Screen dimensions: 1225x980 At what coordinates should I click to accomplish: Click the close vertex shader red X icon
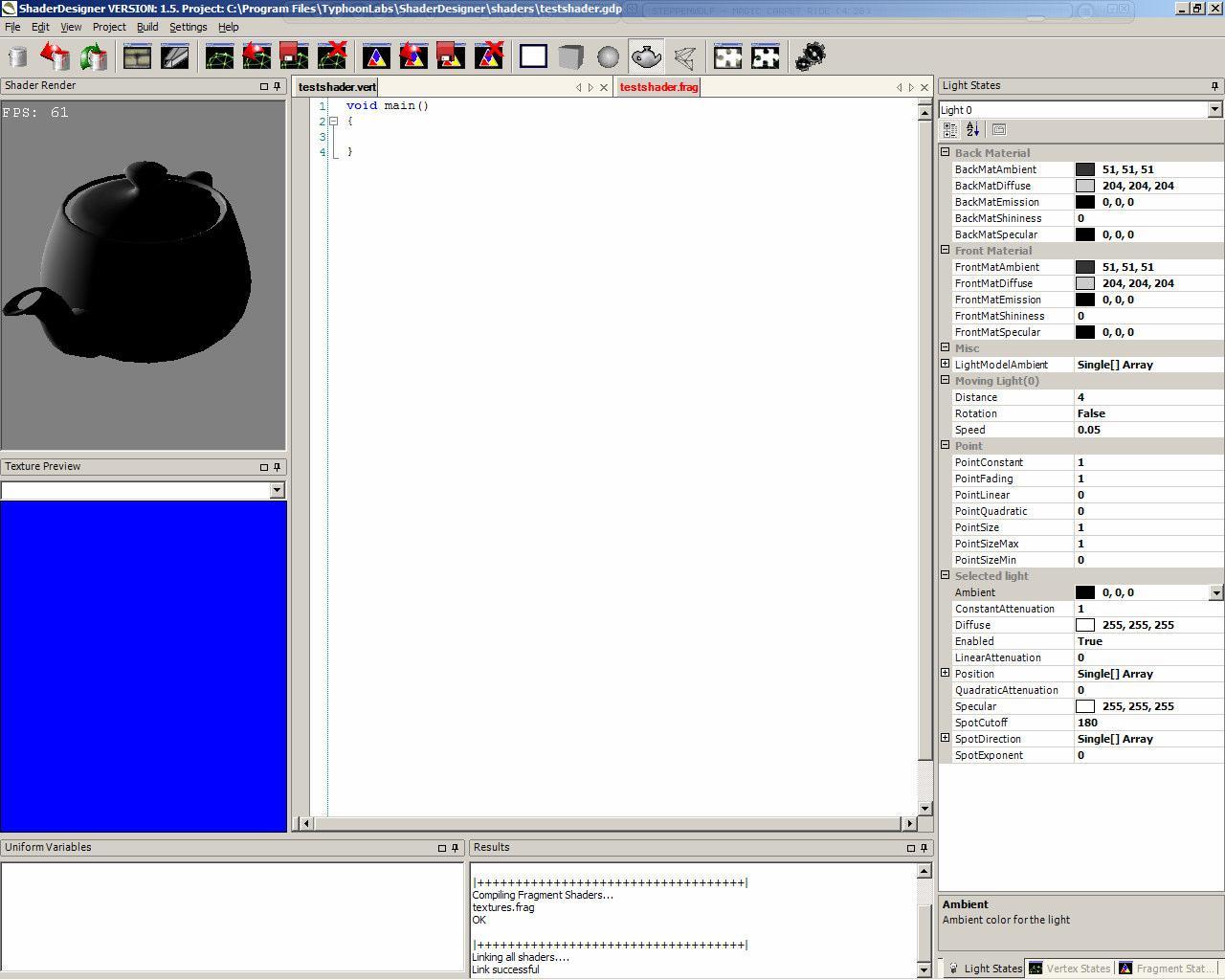pyautogui.click(x=331, y=56)
